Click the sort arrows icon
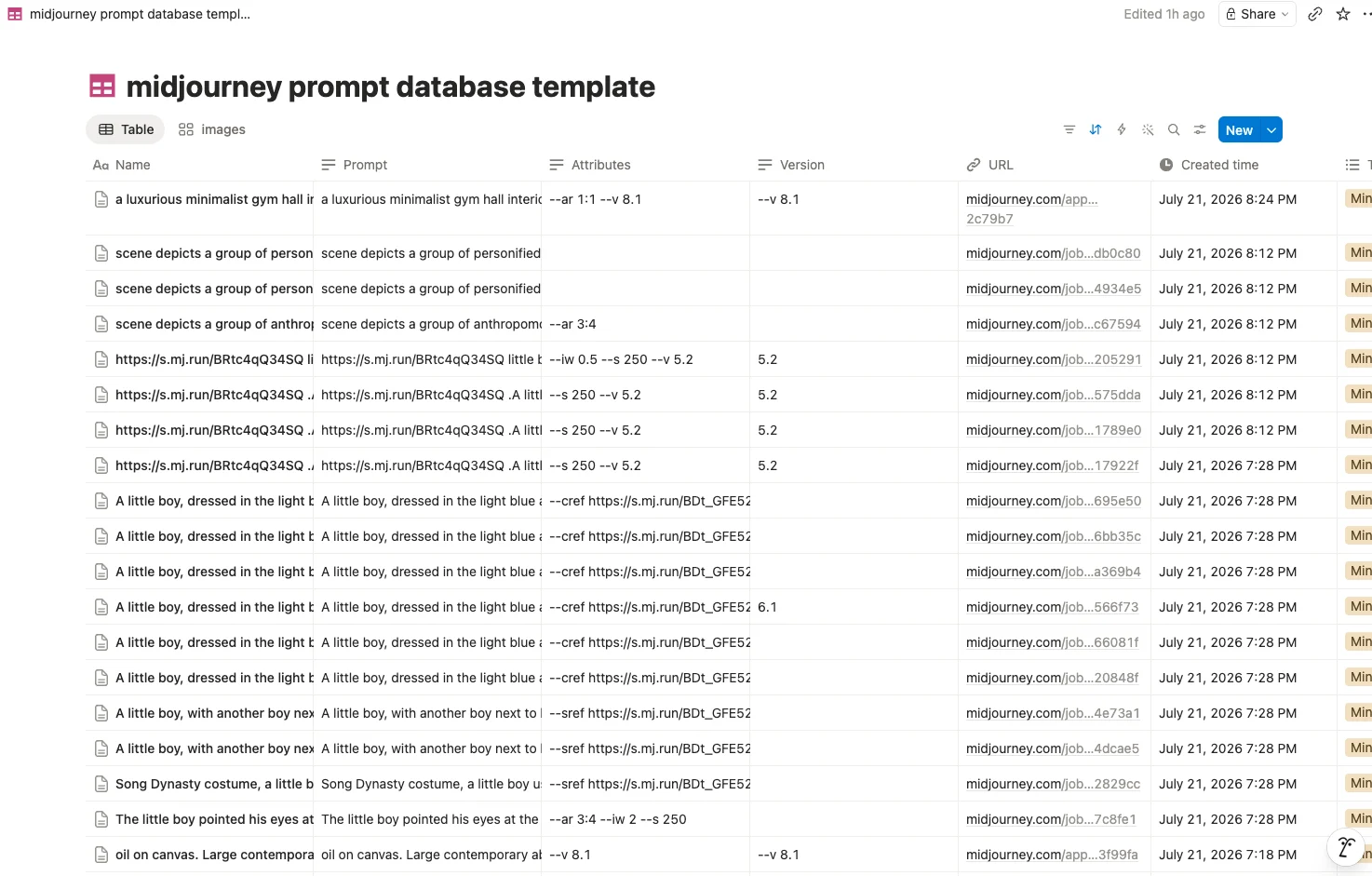This screenshot has width=1372, height=876. [1096, 129]
